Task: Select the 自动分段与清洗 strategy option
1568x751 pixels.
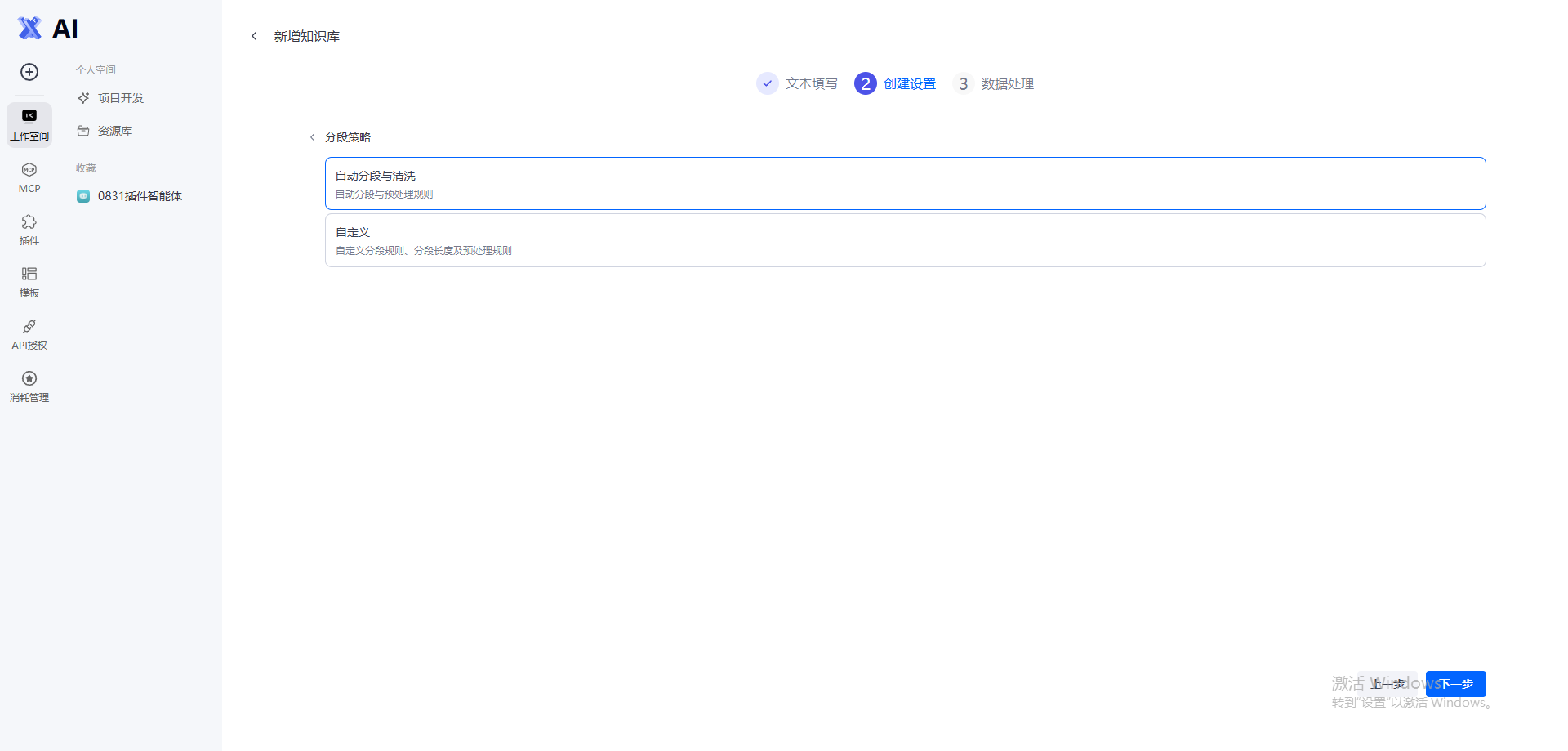Action: (905, 183)
